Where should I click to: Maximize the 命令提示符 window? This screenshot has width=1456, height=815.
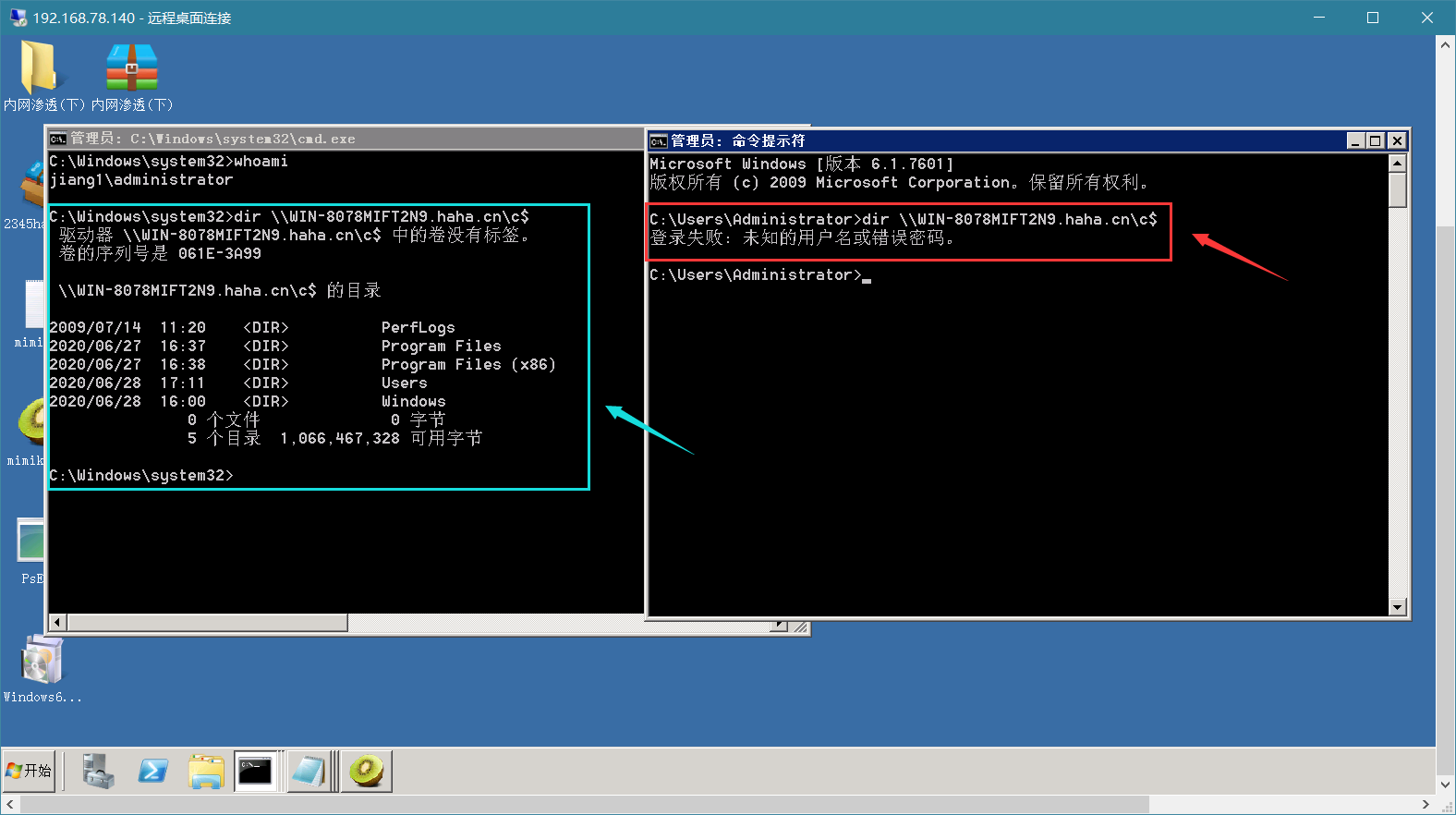pyautogui.click(x=1375, y=140)
